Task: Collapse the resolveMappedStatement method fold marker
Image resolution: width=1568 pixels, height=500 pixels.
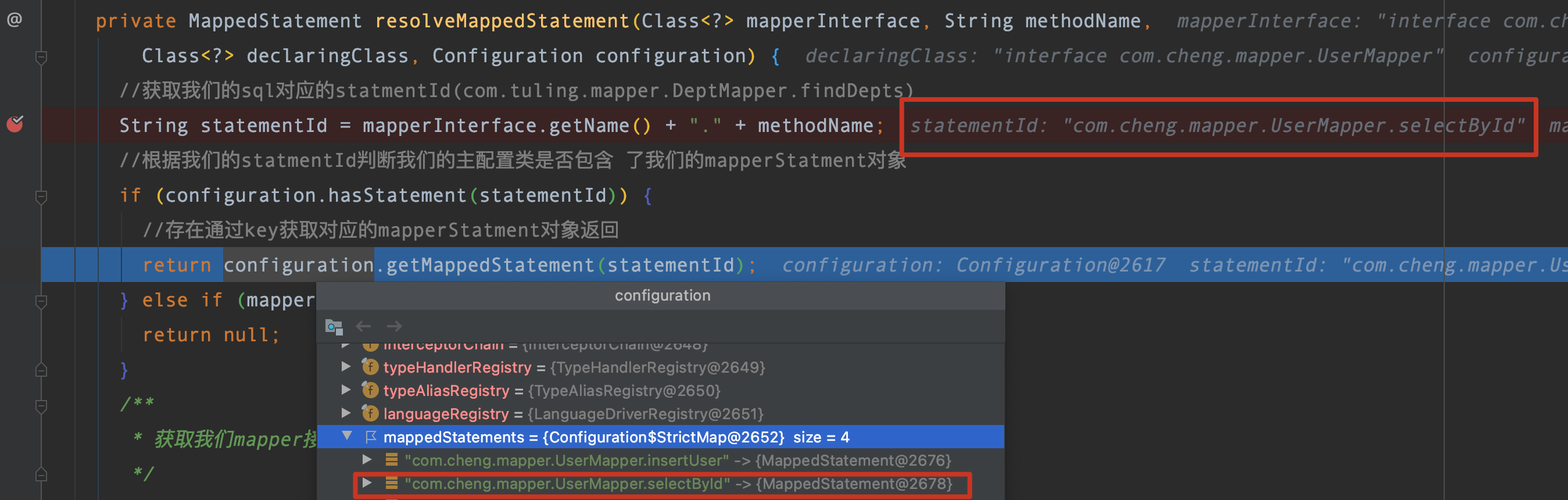Action: click(41, 58)
